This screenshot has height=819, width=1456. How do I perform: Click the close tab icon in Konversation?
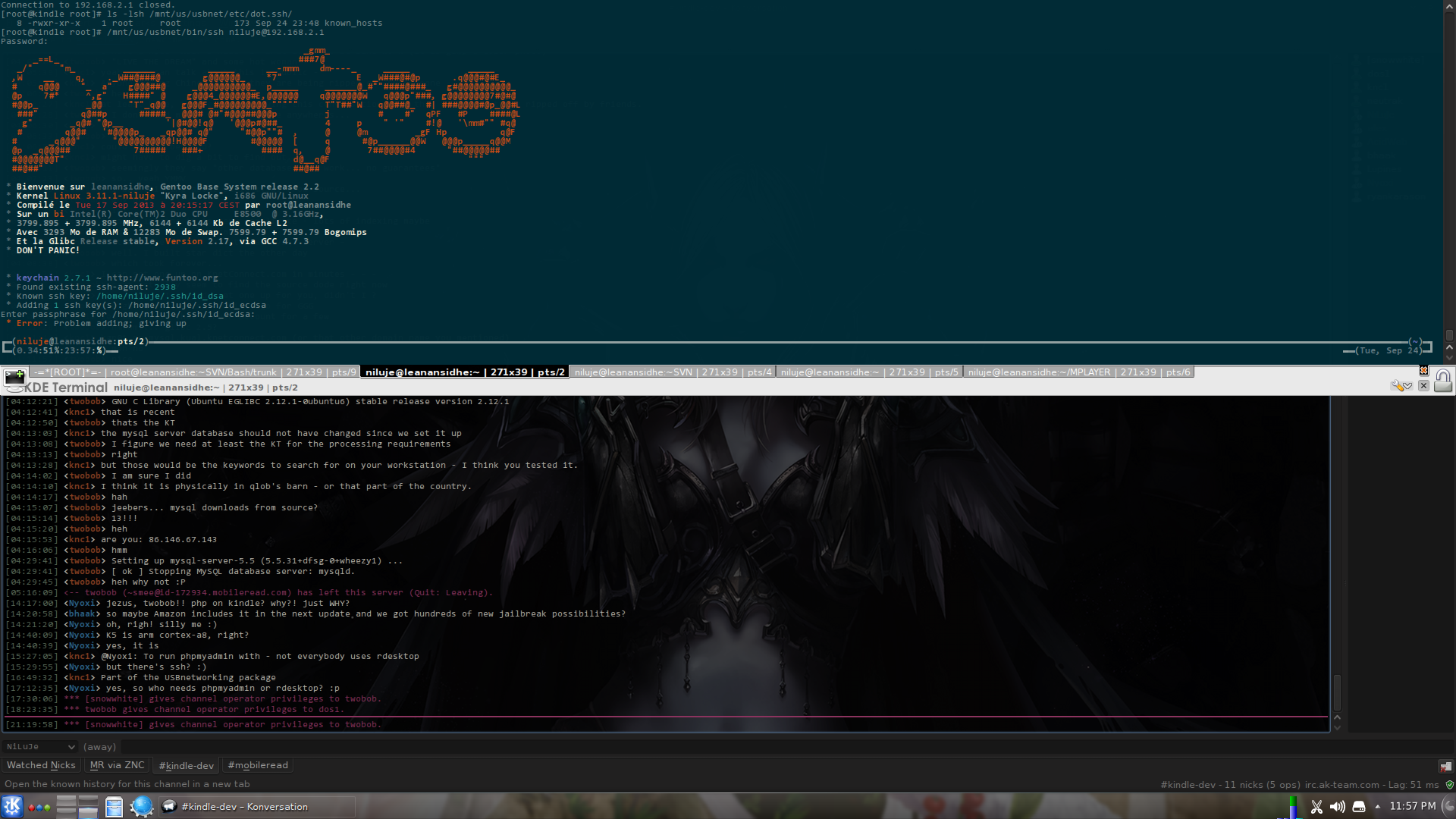tap(1445, 767)
